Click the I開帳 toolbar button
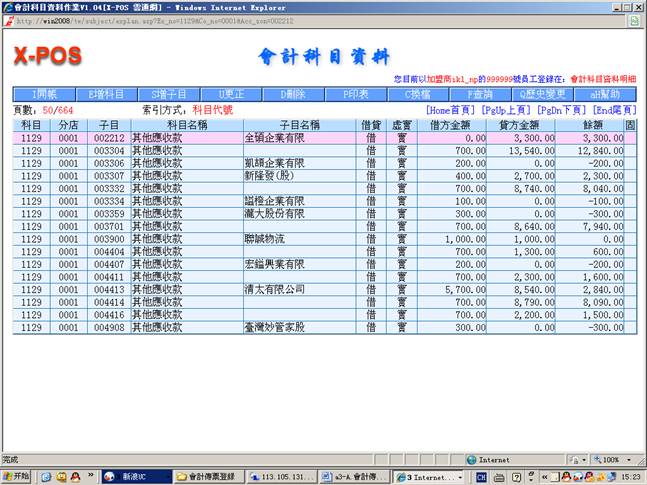This screenshot has width=647, height=485. coord(45,94)
